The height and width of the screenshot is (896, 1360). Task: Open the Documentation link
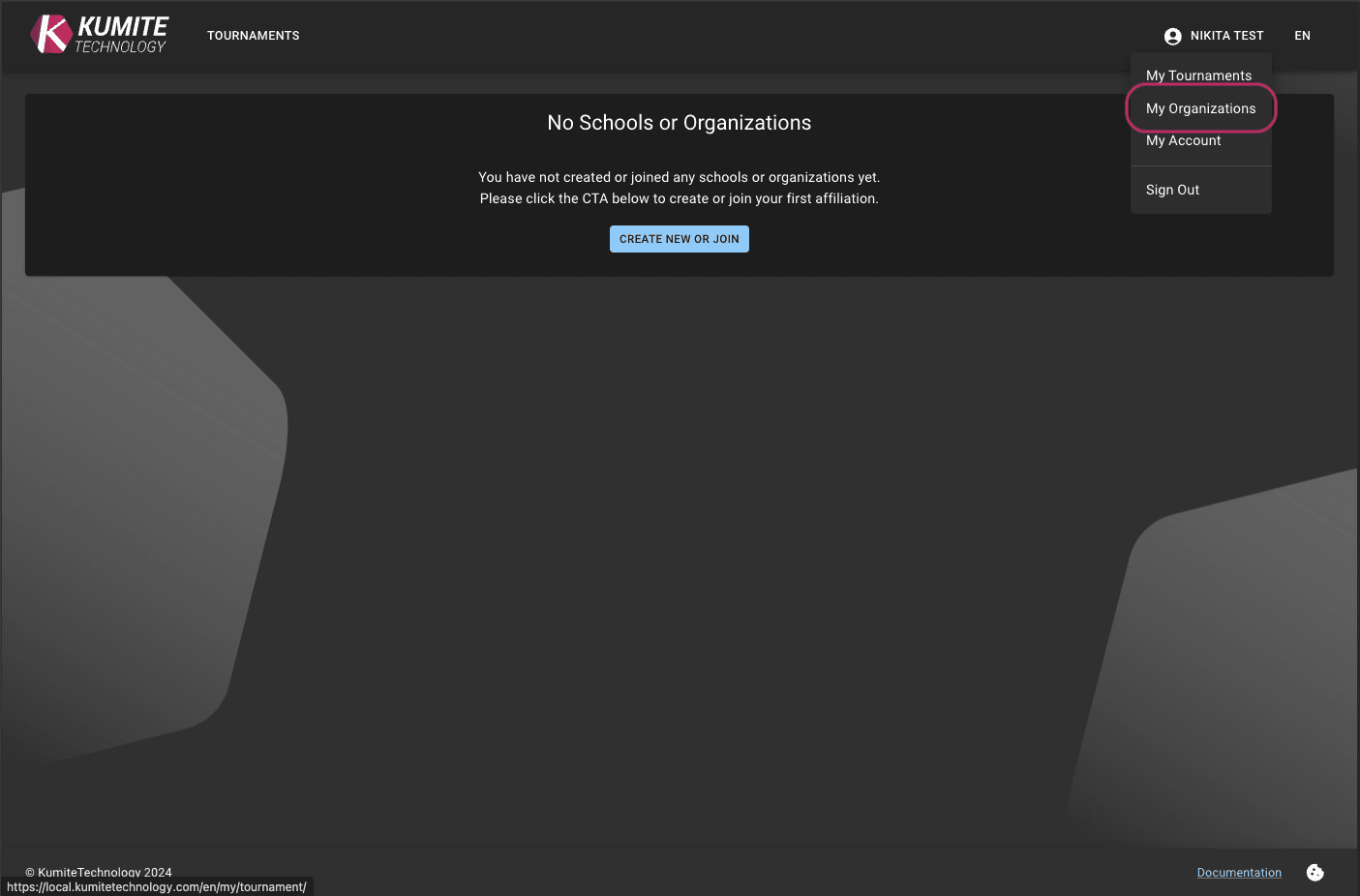(x=1239, y=872)
